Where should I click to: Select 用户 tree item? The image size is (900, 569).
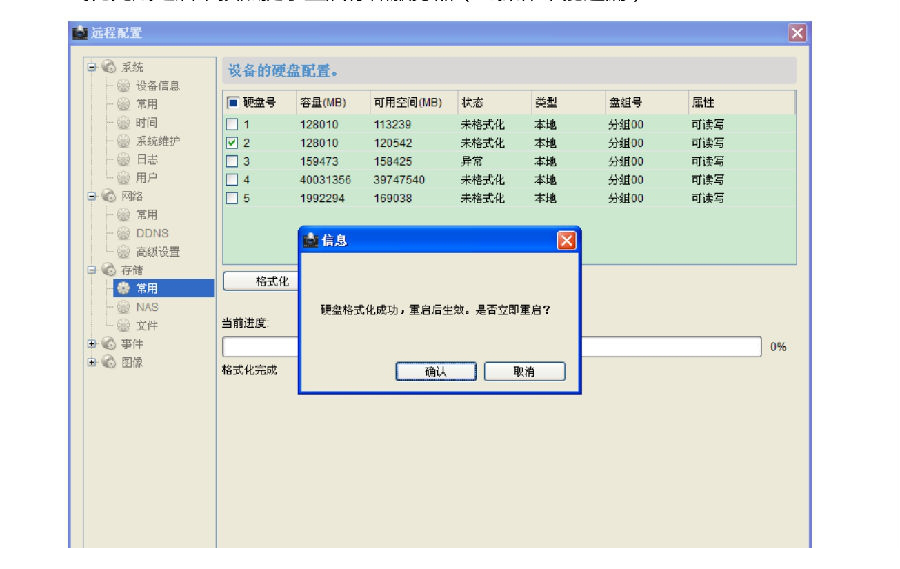[x=146, y=177]
